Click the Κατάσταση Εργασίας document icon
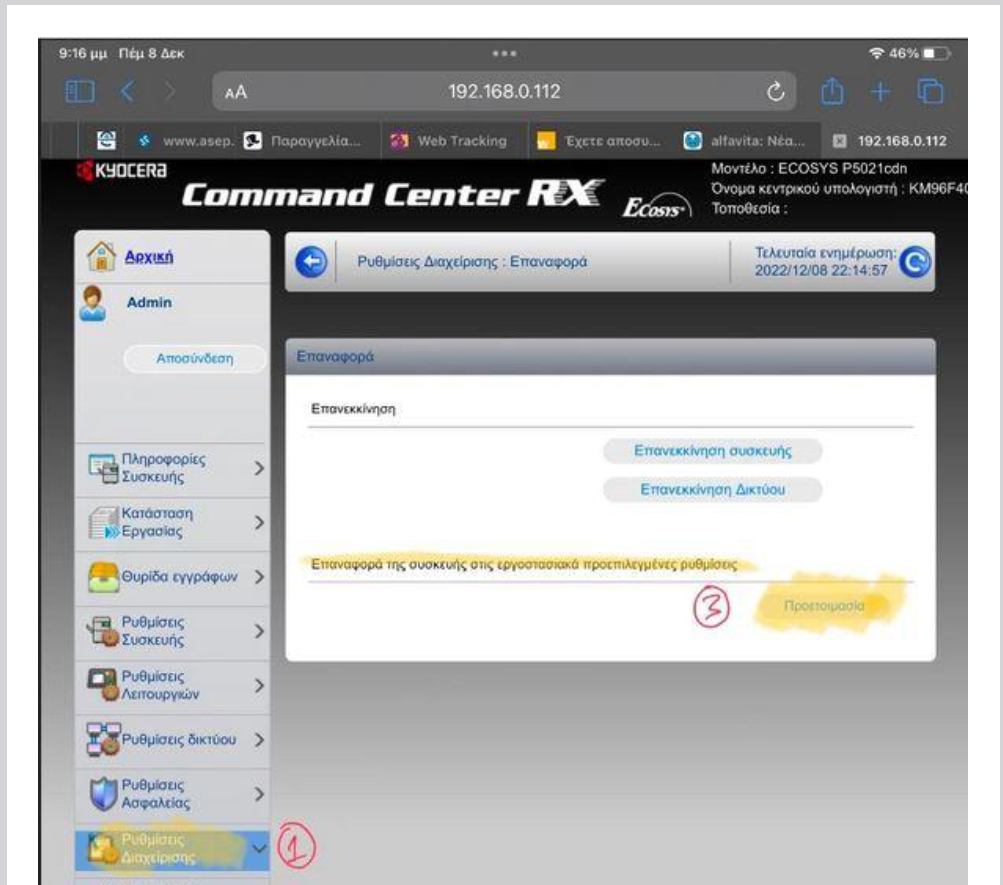Image resolution: width=1003 pixels, height=885 pixels. [103, 523]
